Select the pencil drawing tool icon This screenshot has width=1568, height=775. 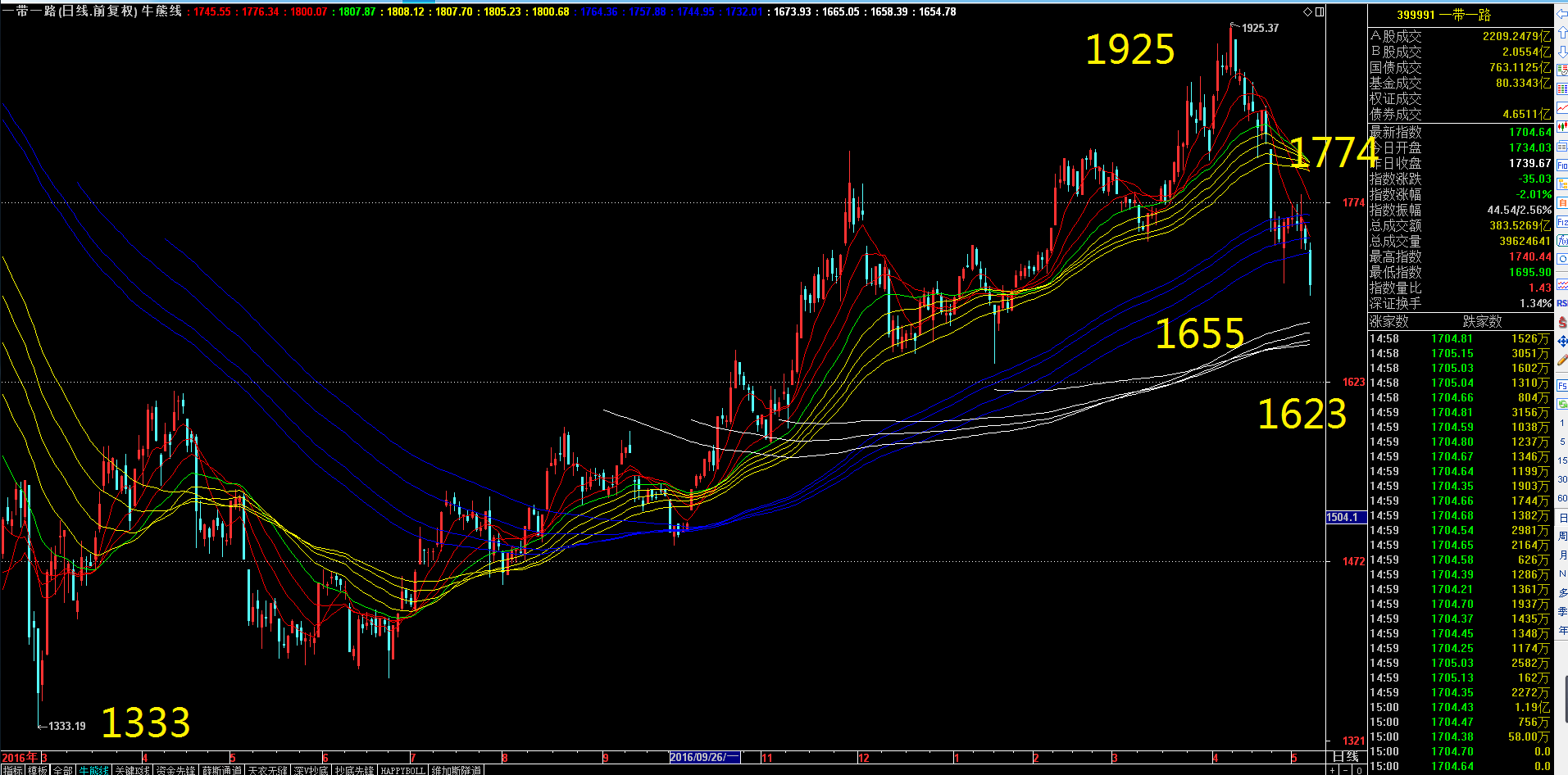pyautogui.click(x=1561, y=358)
